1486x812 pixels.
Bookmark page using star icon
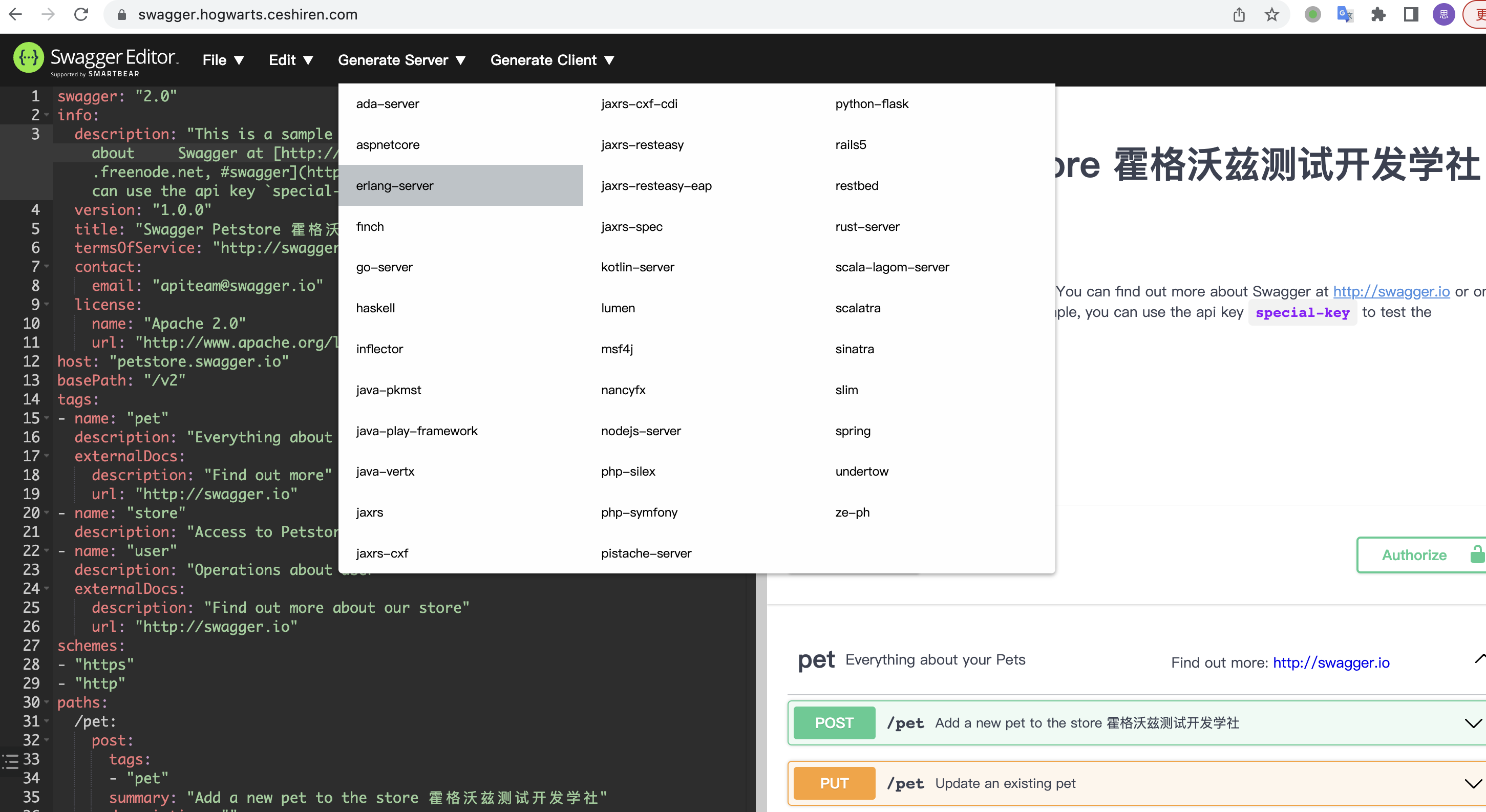click(x=1271, y=14)
